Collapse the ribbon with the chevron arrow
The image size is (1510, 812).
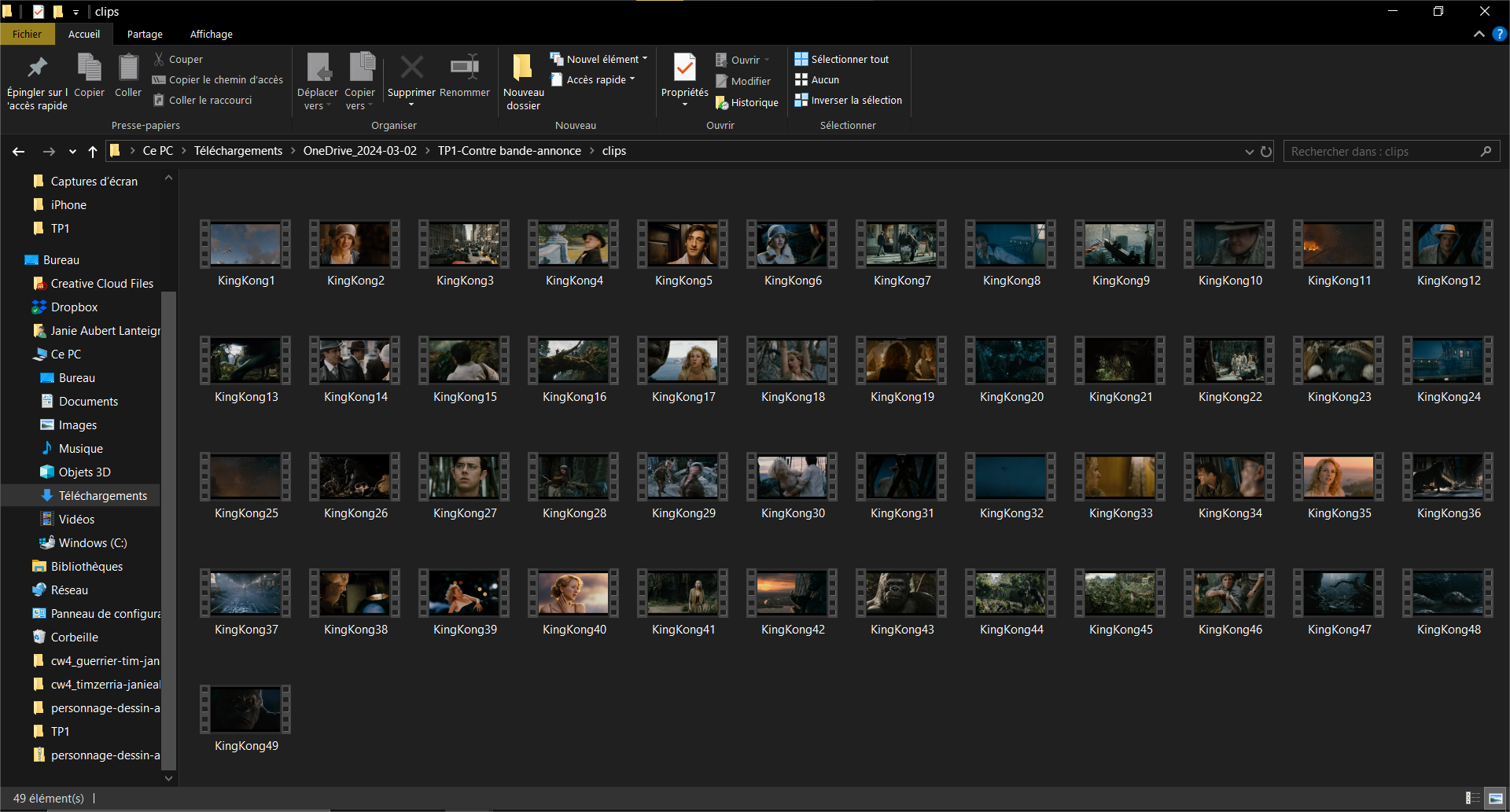pyautogui.click(x=1478, y=35)
